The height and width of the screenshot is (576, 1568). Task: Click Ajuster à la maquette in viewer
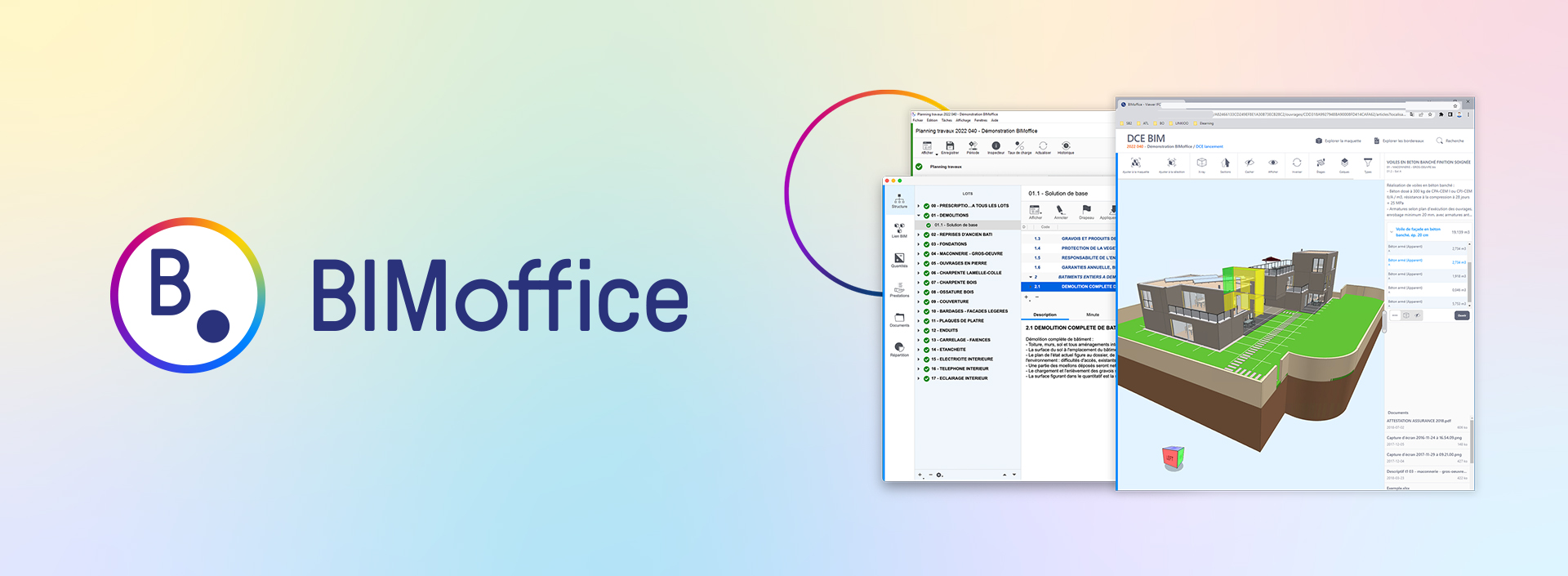tap(1136, 165)
